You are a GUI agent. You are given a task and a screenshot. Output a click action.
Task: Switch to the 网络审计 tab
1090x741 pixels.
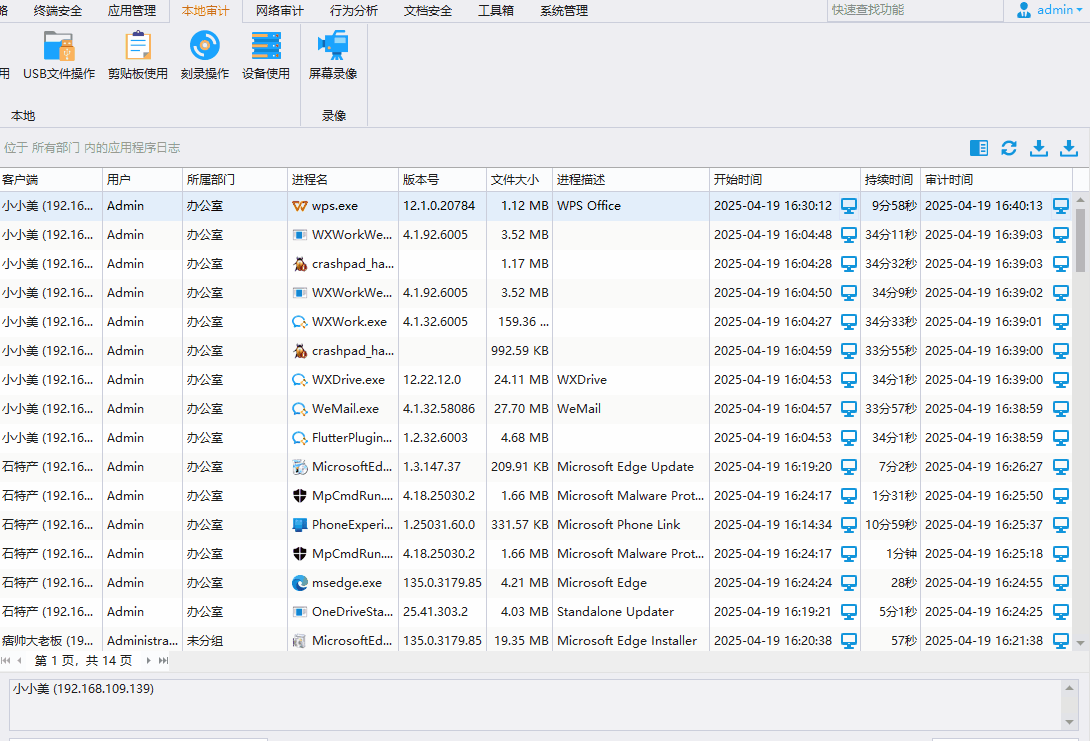[280, 11]
